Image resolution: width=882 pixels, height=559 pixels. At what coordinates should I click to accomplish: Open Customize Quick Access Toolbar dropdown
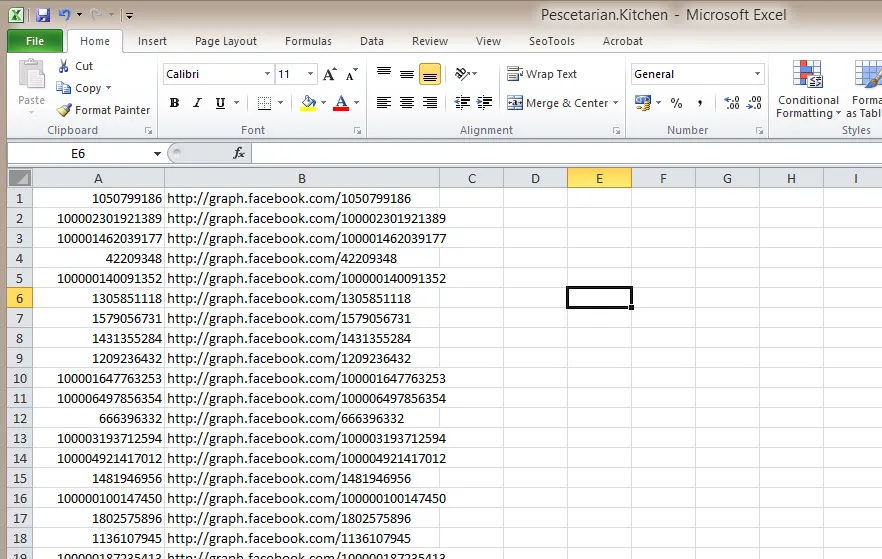point(129,16)
